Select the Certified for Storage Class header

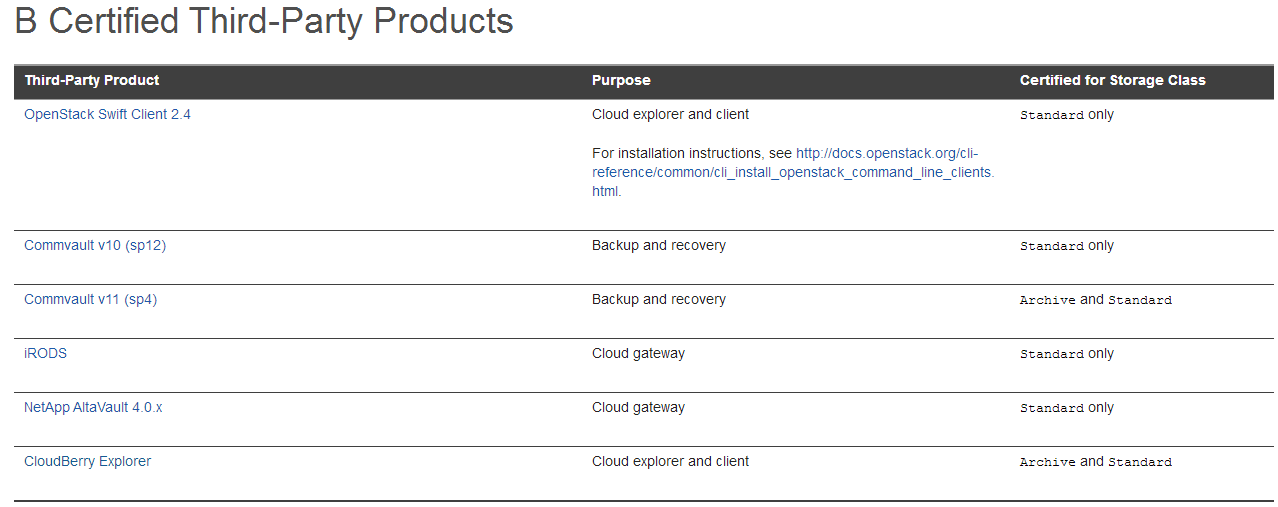pos(1112,80)
